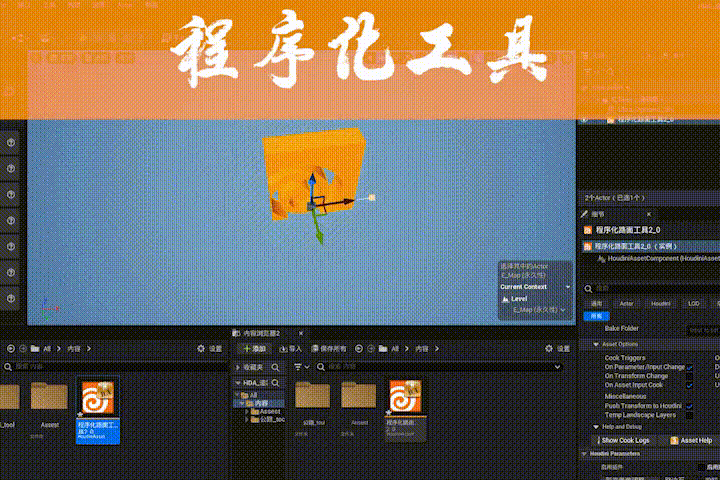
Task: Click Show Cook Logs button
Action: tap(624, 440)
